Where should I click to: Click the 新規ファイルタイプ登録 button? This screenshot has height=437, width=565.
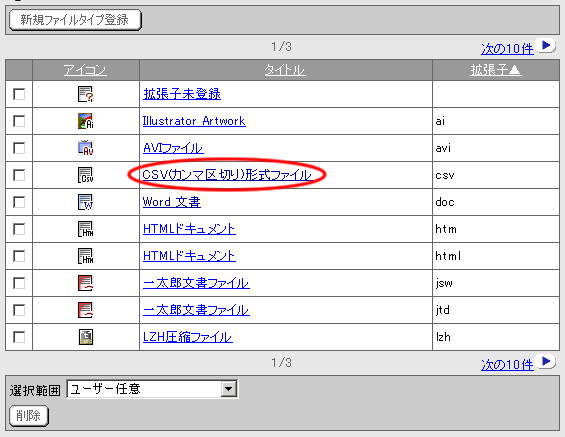coord(75,20)
